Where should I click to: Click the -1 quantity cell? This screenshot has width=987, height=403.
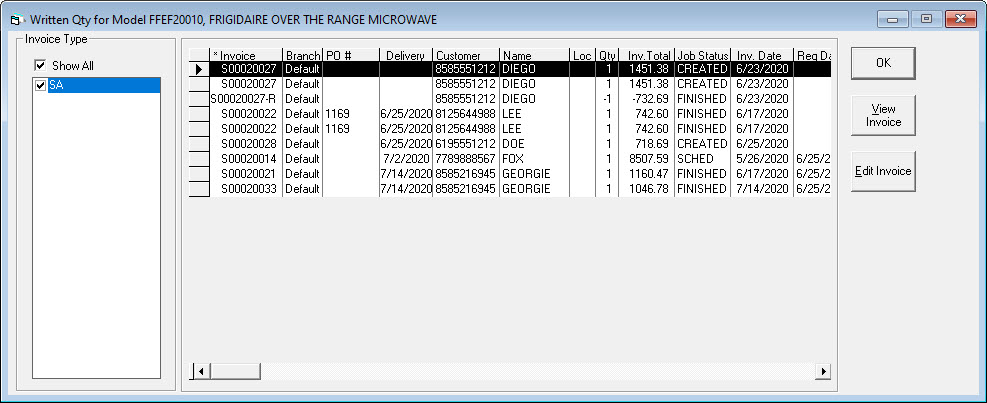click(607, 99)
